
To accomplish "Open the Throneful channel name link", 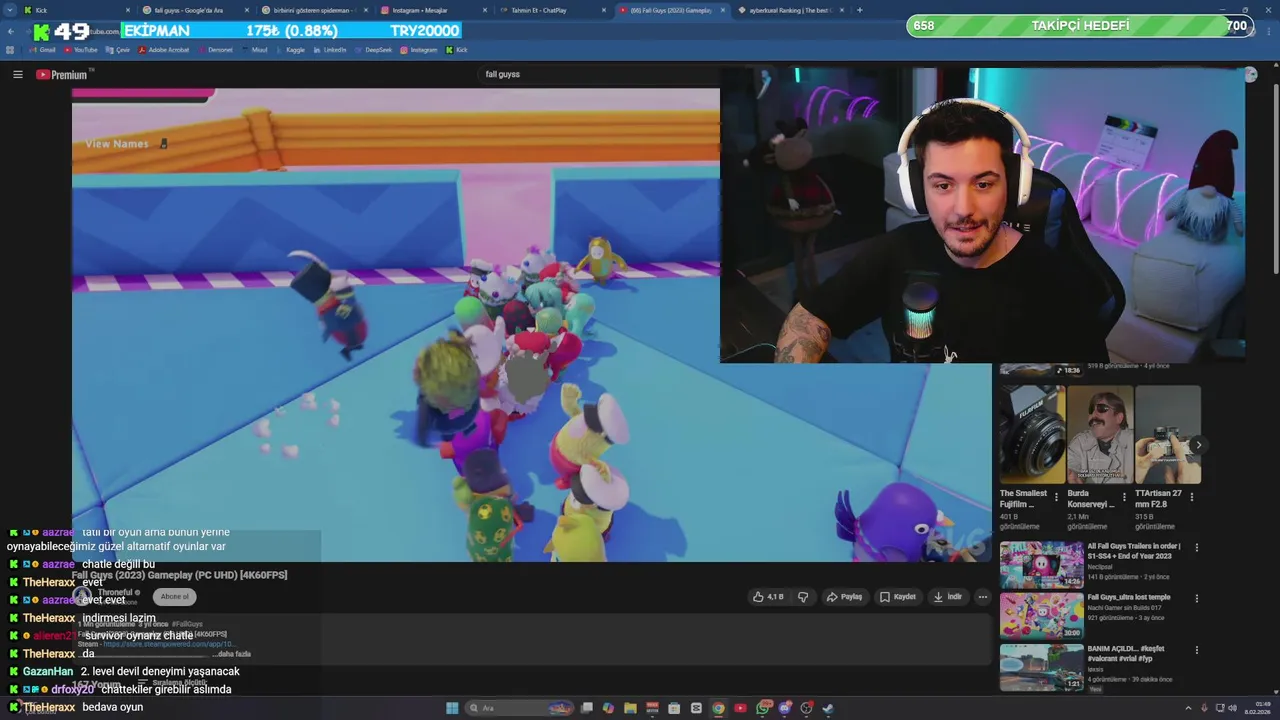I will [x=116, y=593].
